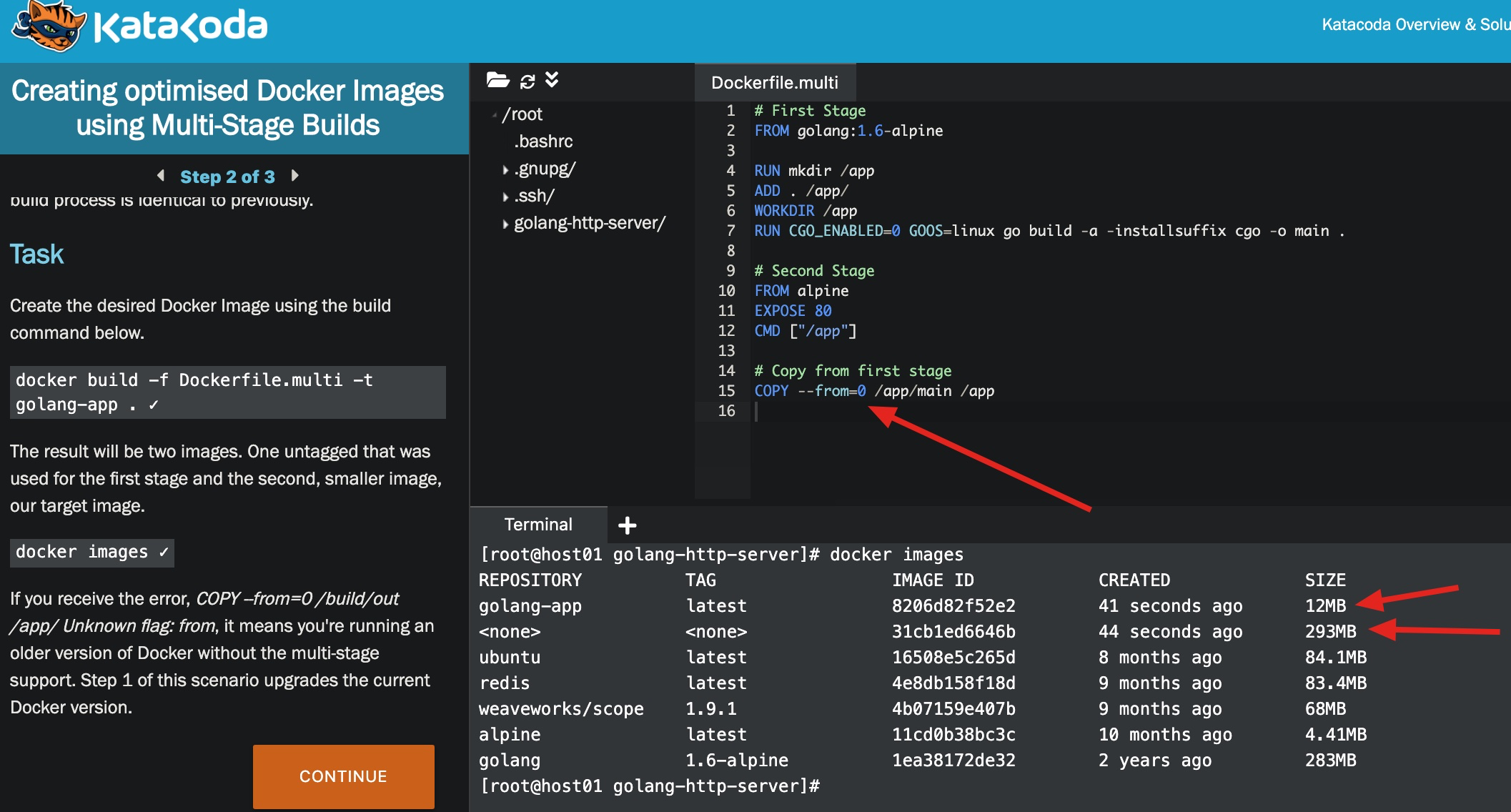Image resolution: width=1511 pixels, height=812 pixels.
Task: Click the refresh file tree icon
Action: [x=527, y=81]
